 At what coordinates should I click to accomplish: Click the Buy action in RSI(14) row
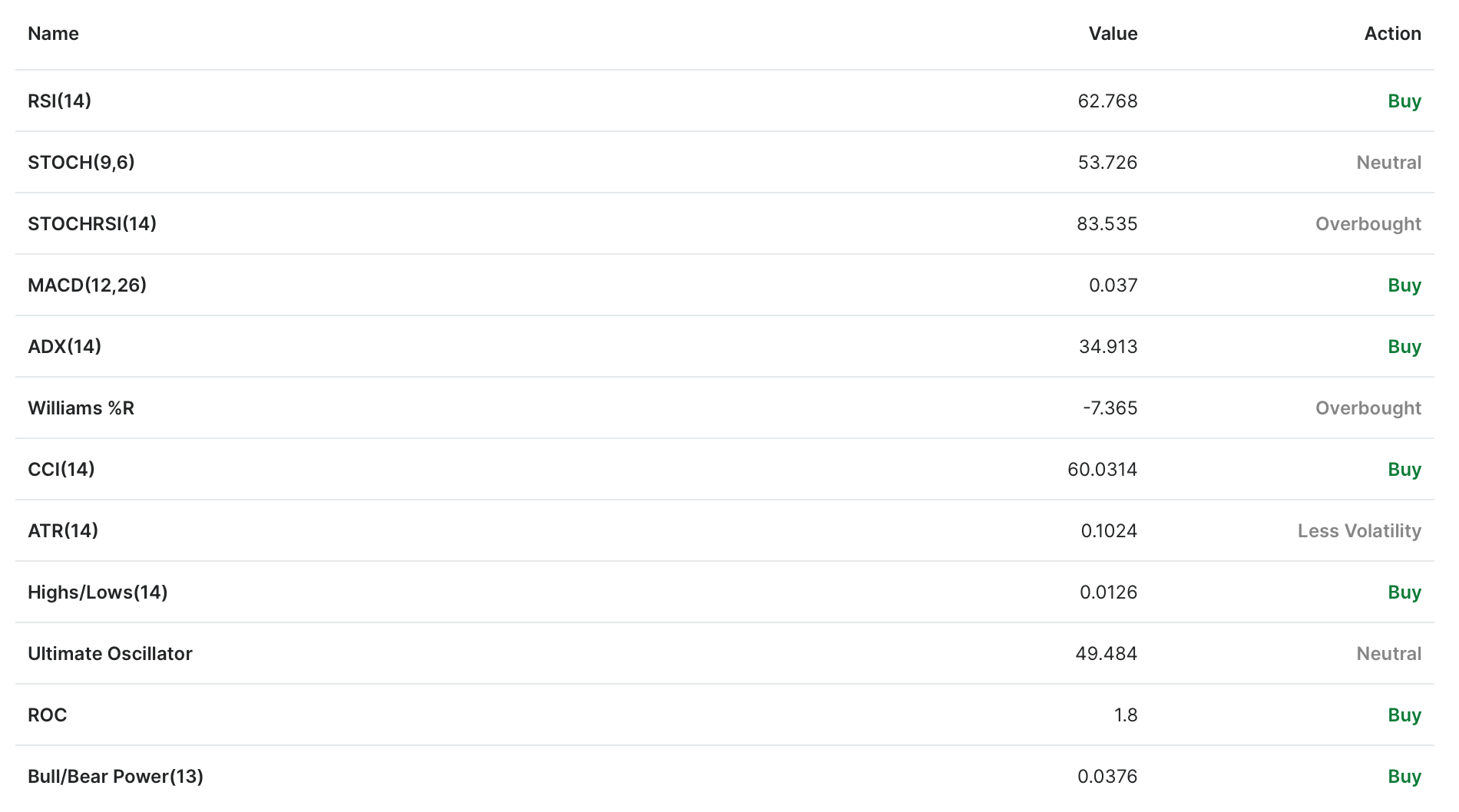(1404, 101)
